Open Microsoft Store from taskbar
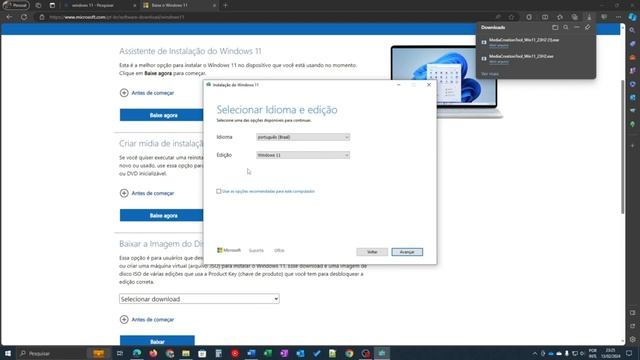This screenshot has height=360, width=640. (x=202, y=353)
